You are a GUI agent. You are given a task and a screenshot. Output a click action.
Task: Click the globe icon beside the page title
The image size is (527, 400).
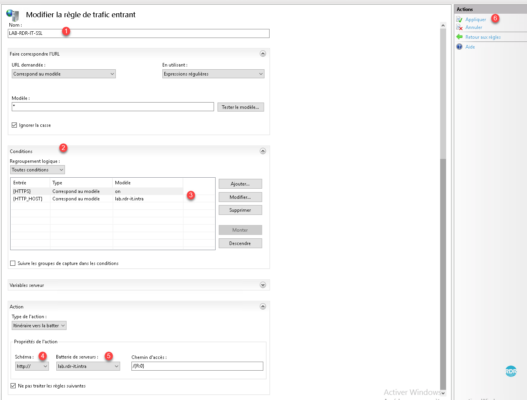tap(13, 15)
